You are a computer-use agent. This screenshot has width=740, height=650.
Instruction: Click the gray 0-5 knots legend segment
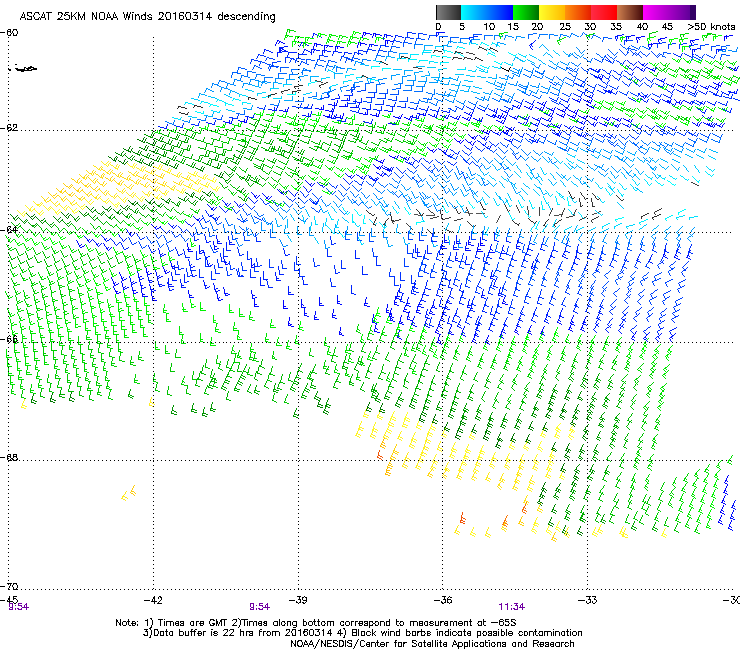point(448,12)
